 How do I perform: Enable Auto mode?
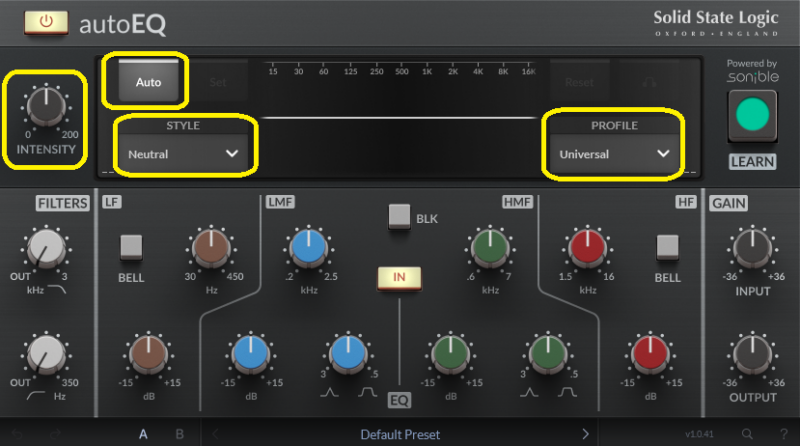148,82
